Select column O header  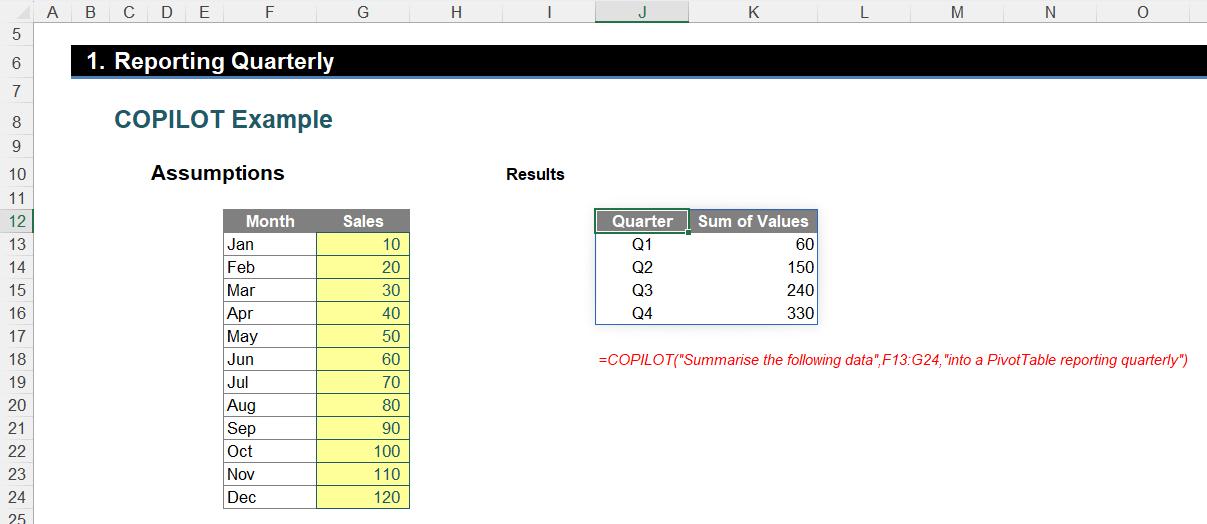point(1143,12)
